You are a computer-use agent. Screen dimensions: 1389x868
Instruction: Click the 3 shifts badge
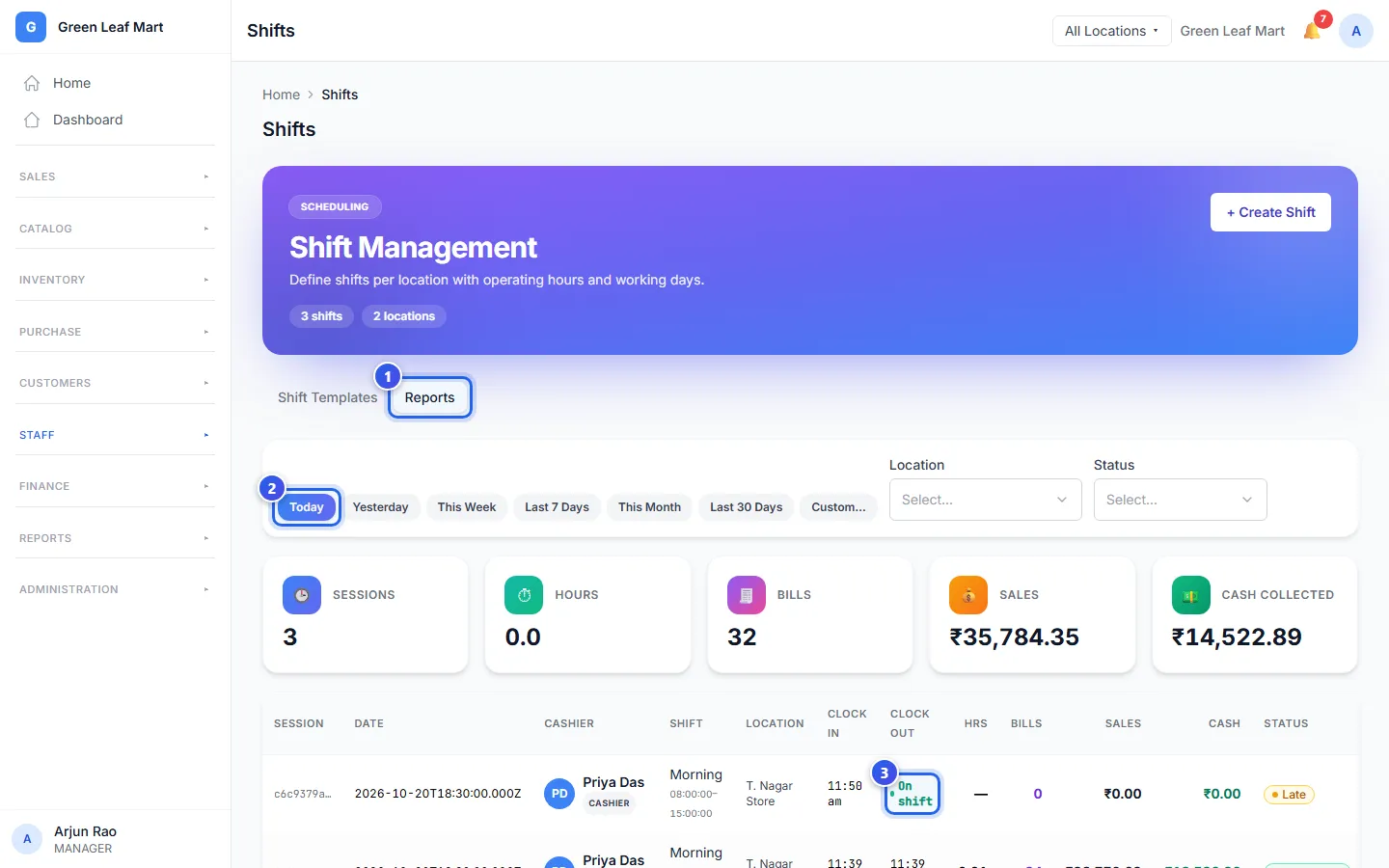[x=321, y=316]
